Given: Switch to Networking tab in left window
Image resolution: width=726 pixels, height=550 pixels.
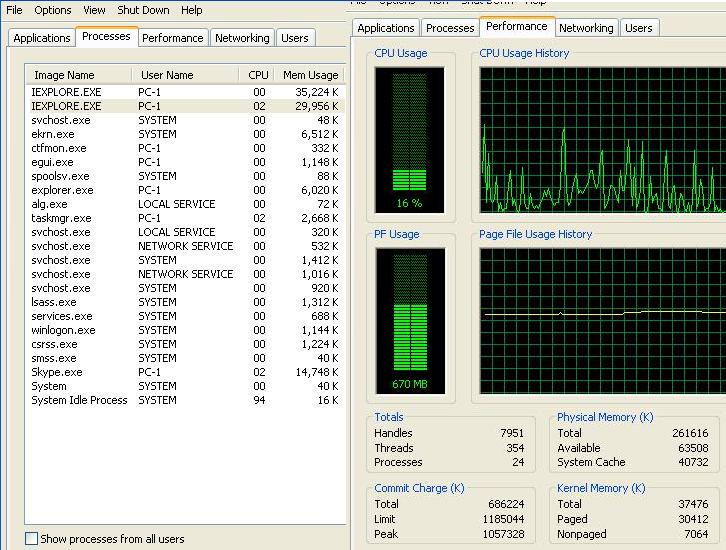Looking at the screenshot, I should [242, 38].
